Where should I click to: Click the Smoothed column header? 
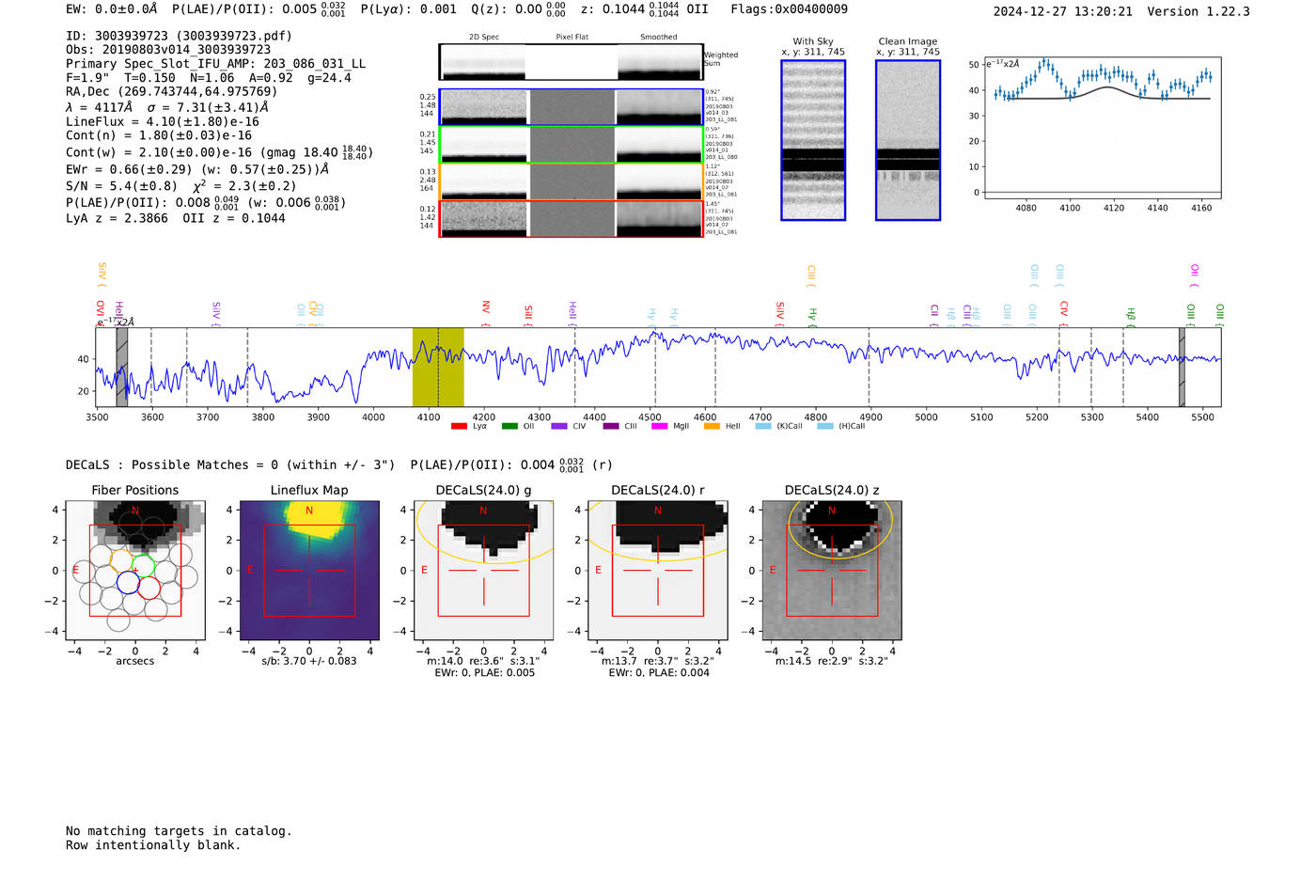tap(658, 38)
